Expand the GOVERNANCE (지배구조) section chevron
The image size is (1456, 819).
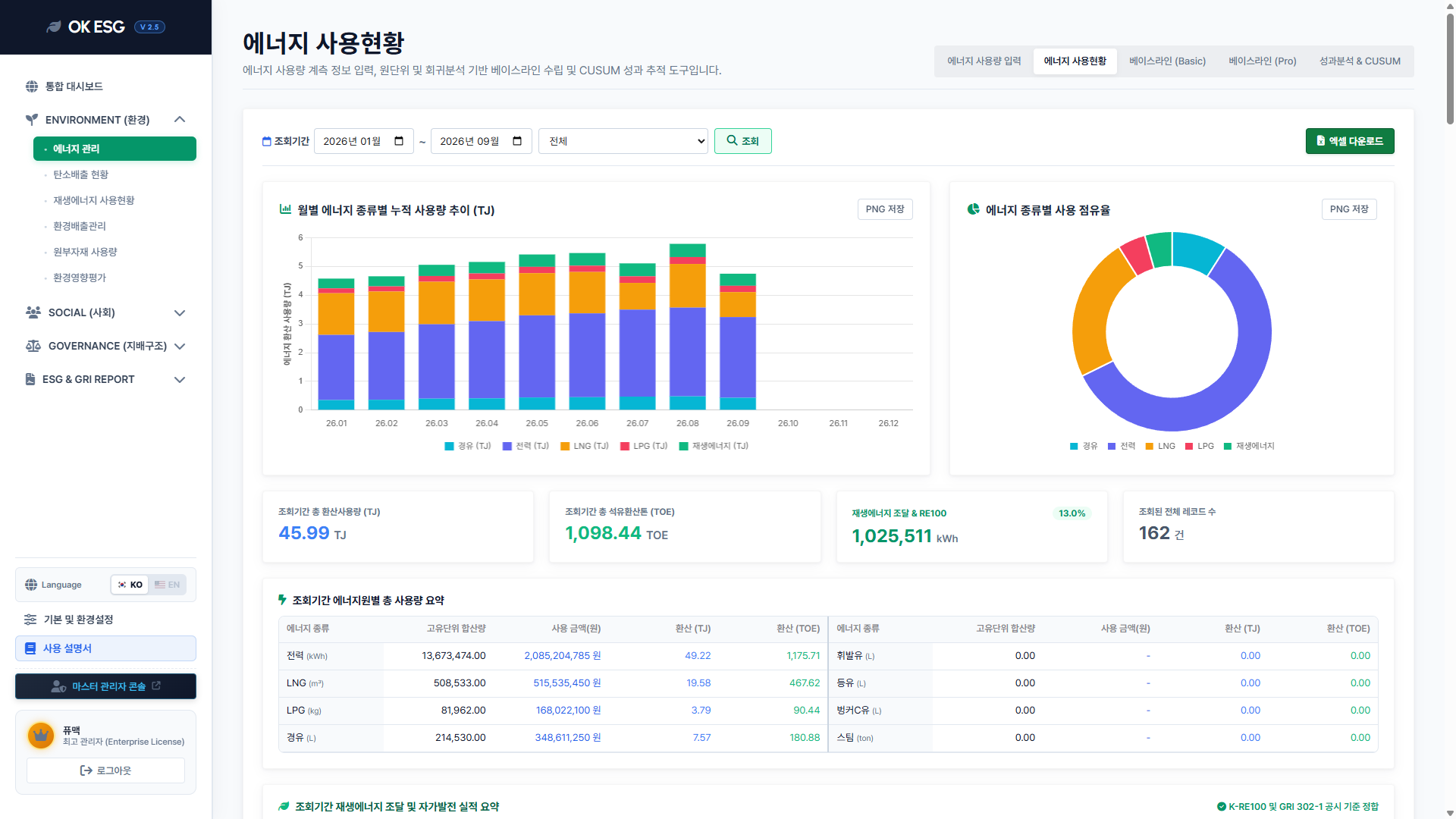coord(180,346)
